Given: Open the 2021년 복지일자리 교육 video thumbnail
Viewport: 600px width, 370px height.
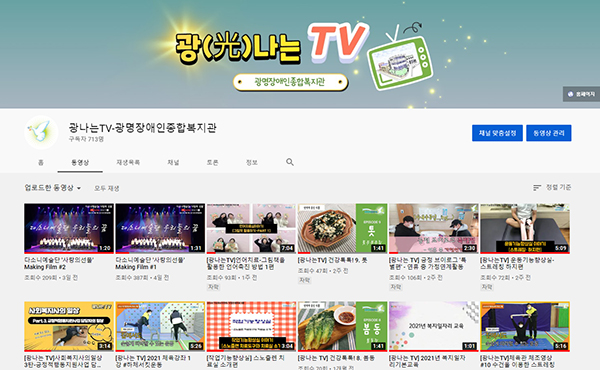Looking at the screenshot, I should coord(434,326).
